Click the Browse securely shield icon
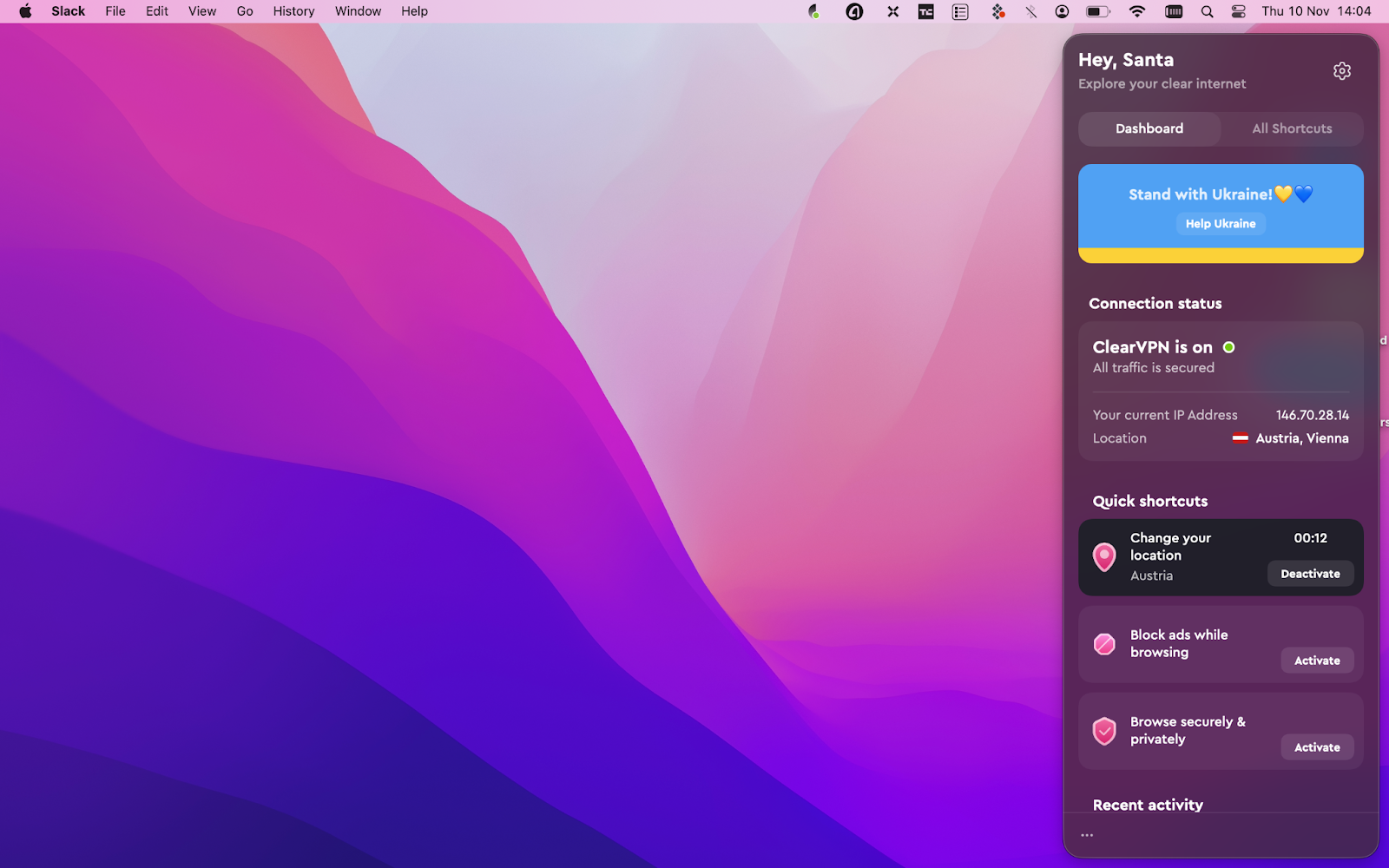The width and height of the screenshot is (1389, 868). [x=1104, y=731]
